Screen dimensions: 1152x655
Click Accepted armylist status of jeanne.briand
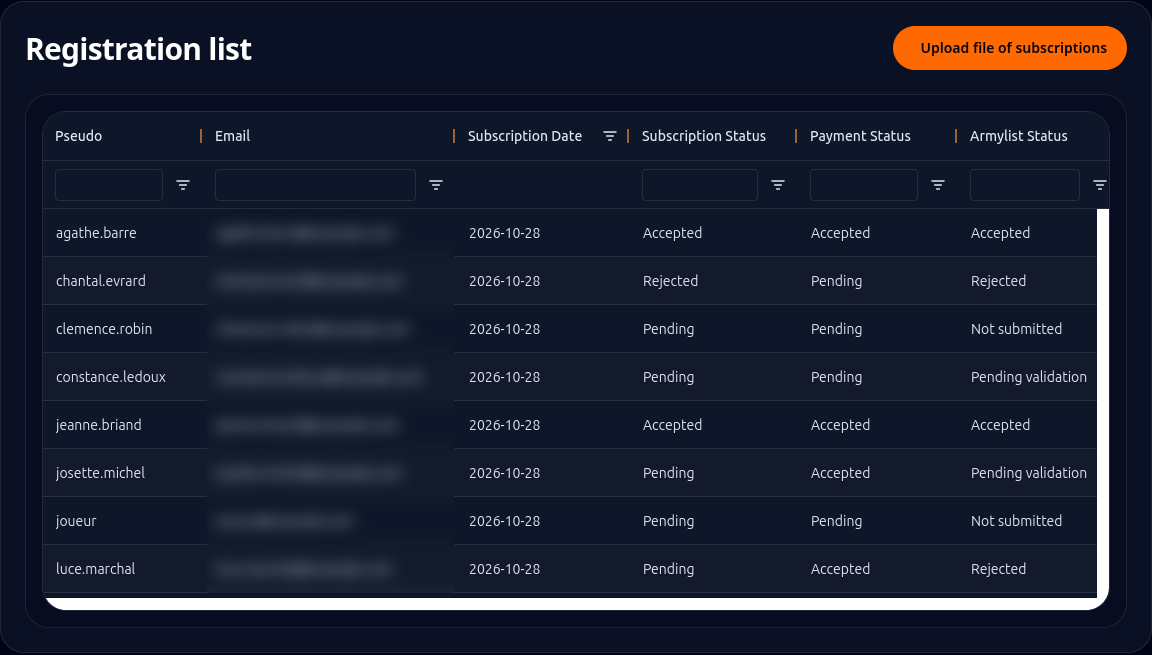(1000, 425)
